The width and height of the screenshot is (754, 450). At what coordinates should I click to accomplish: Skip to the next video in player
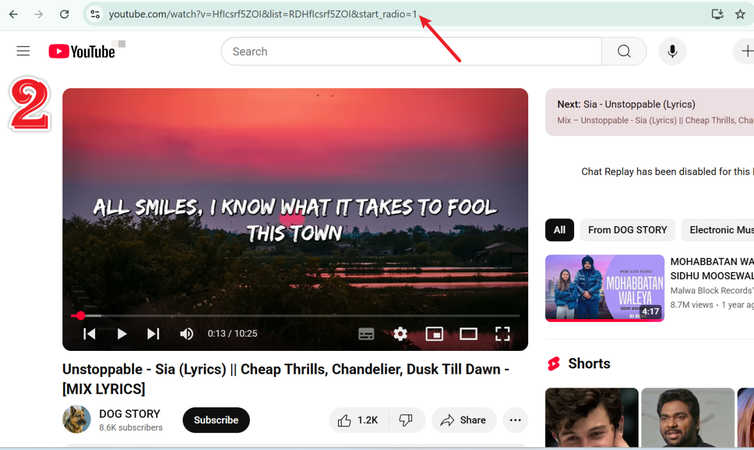(x=153, y=334)
